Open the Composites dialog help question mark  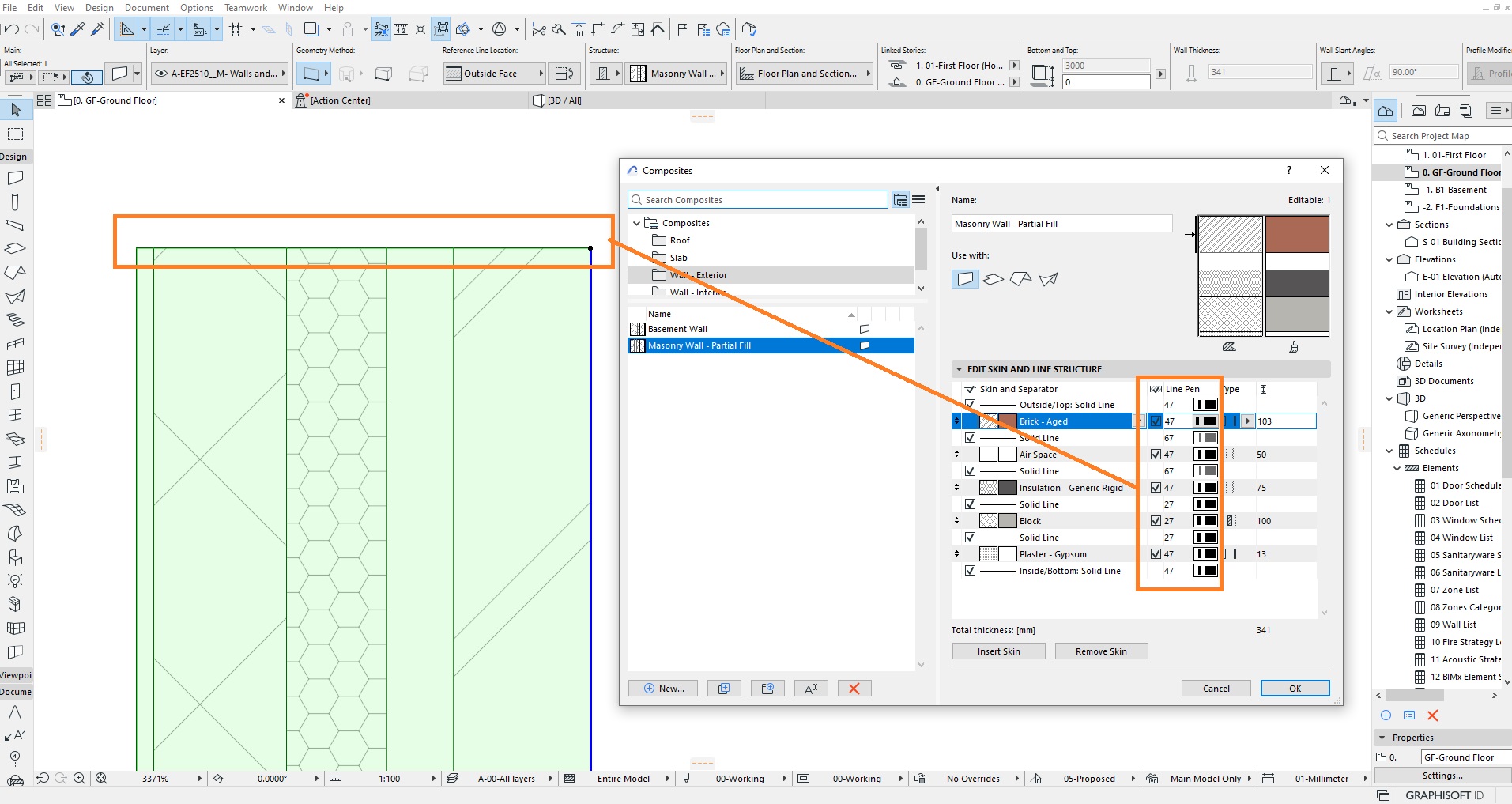(1289, 170)
